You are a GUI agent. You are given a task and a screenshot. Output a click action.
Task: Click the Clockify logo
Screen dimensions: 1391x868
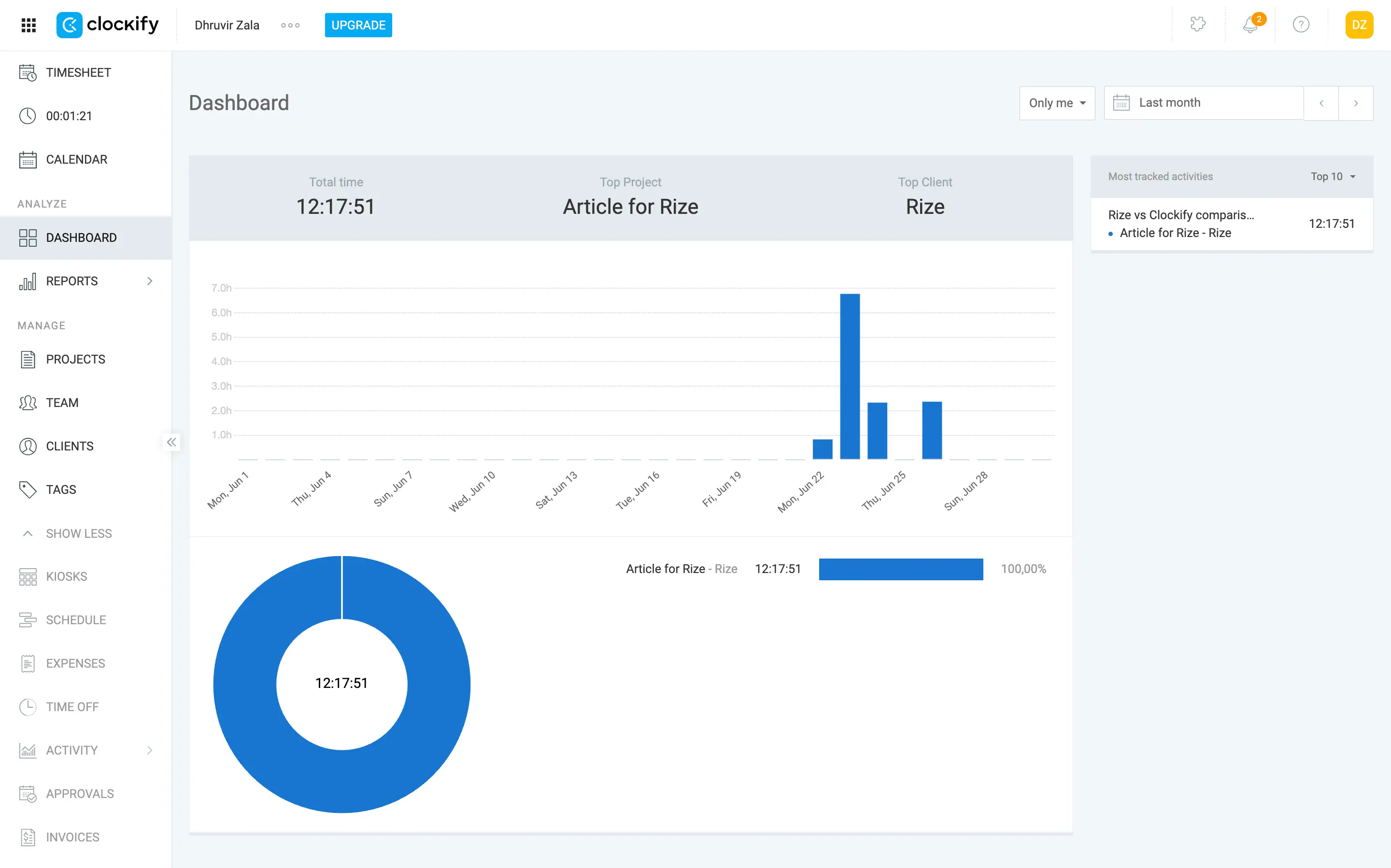107,25
